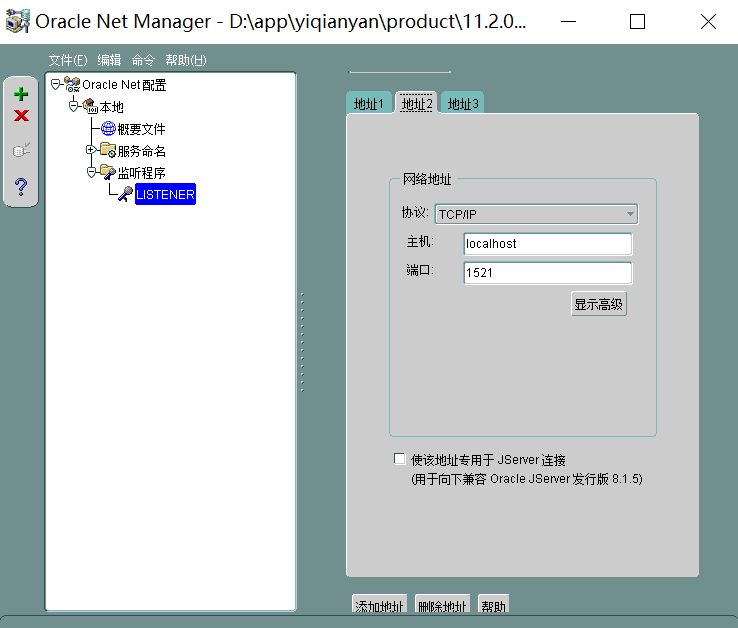Image resolution: width=738 pixels, height=628 pixels.
Task: Click the folder icon beside 监听程序
Action: click(108, 172)
